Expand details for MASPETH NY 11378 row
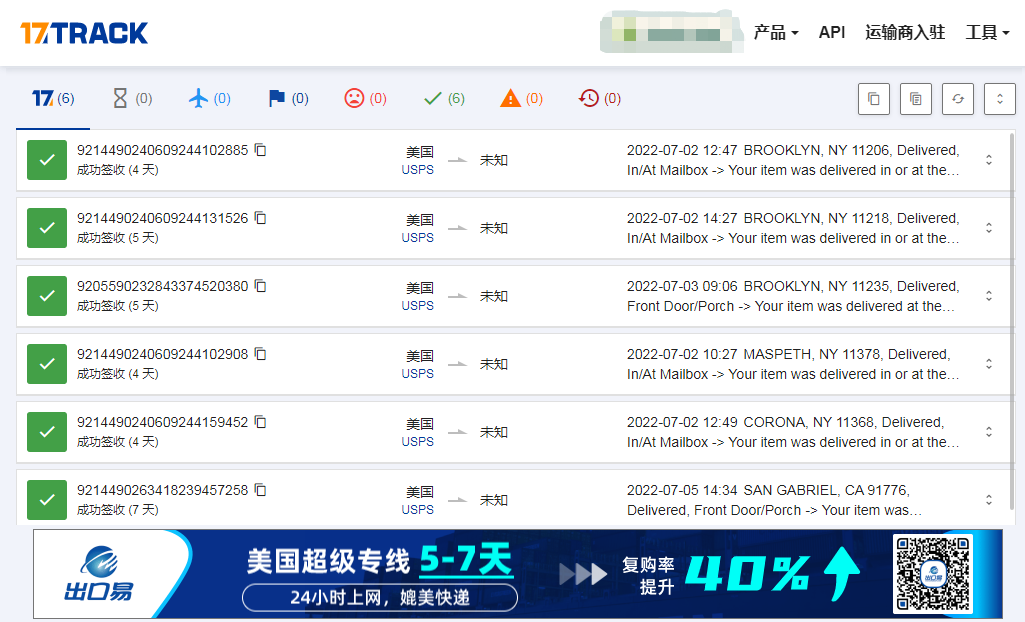 (x=989, y=364)
